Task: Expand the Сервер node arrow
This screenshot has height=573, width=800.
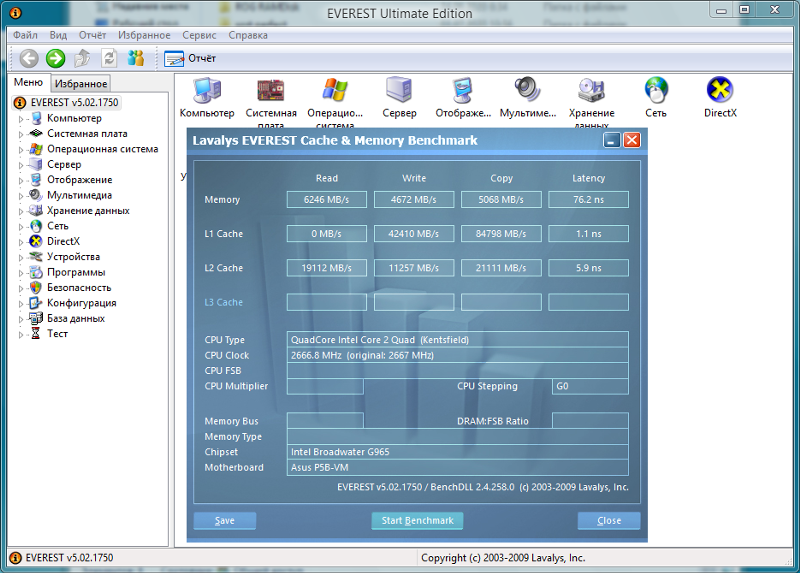Action: (21, 165)
